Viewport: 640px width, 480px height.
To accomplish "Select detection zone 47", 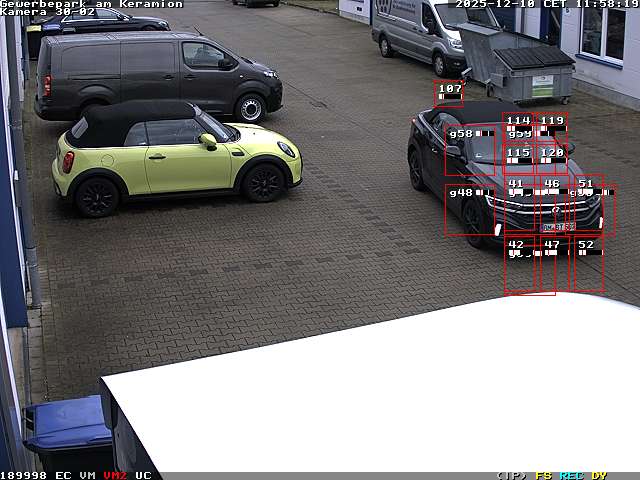I will pyautogui.click(x=554, y=266).
